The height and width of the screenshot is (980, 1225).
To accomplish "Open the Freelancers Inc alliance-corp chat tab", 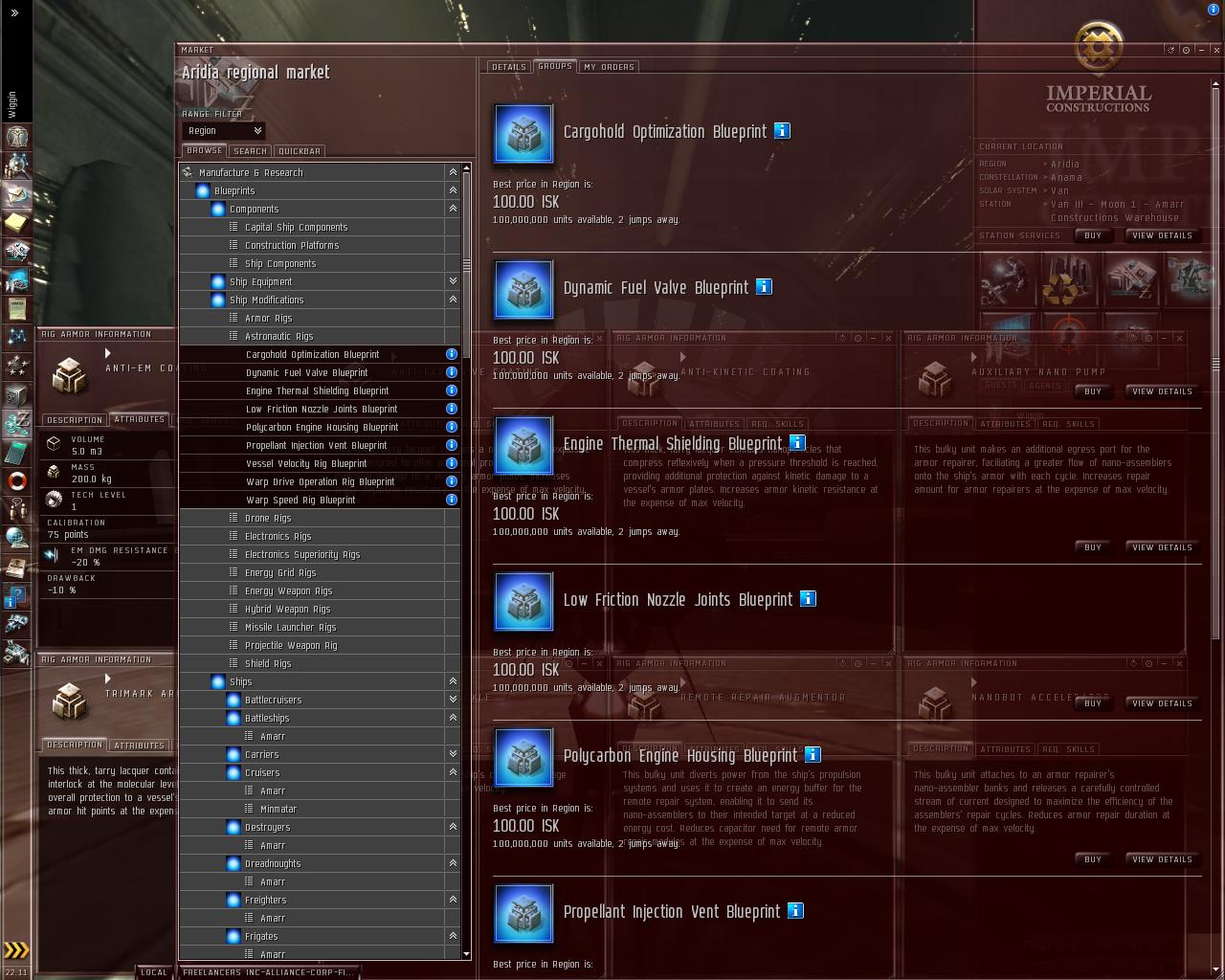I will pyautogui.click(x=268, y=972).
